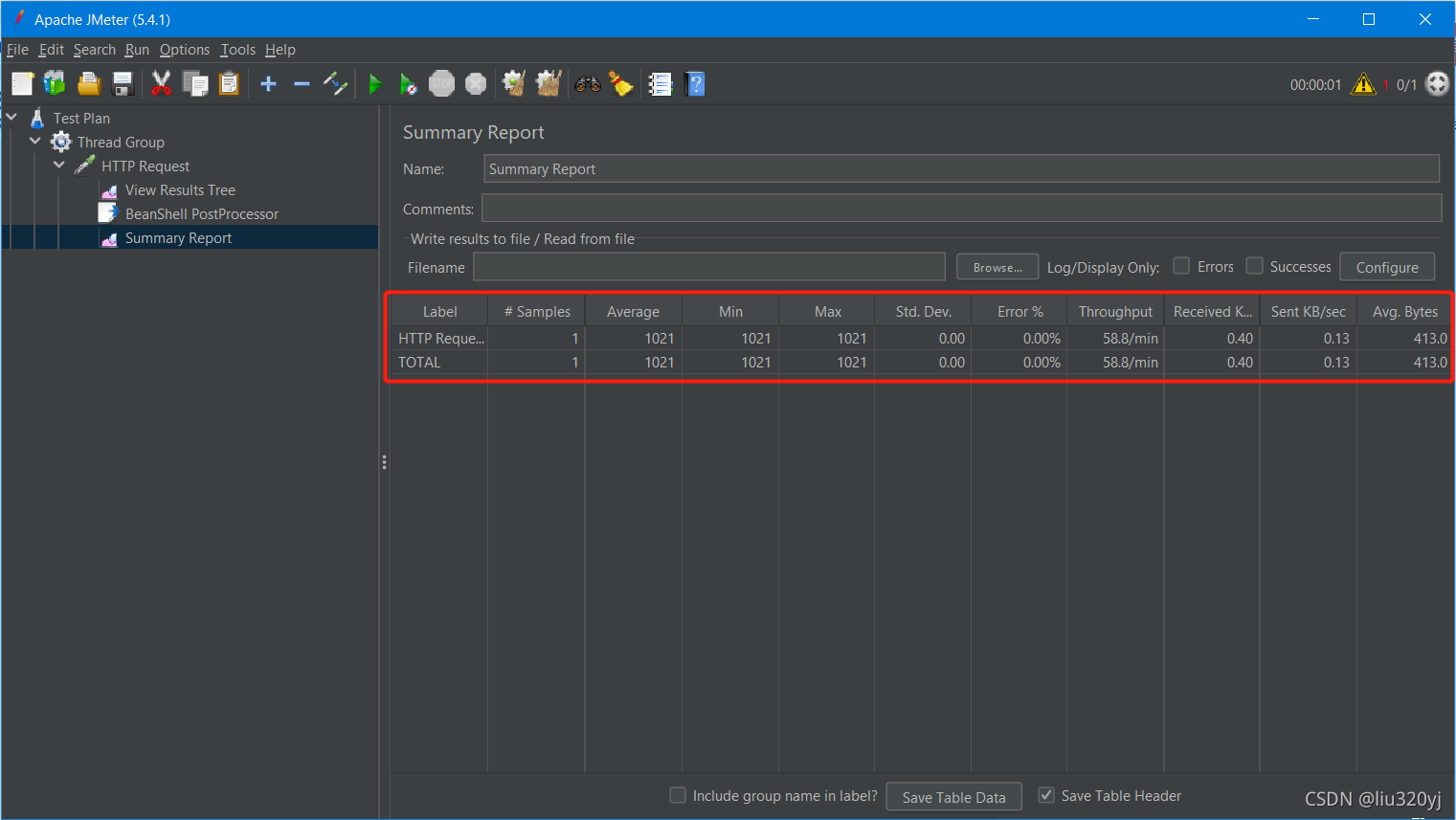
Task: Click the Filename input field
Action: coord(709,267)
